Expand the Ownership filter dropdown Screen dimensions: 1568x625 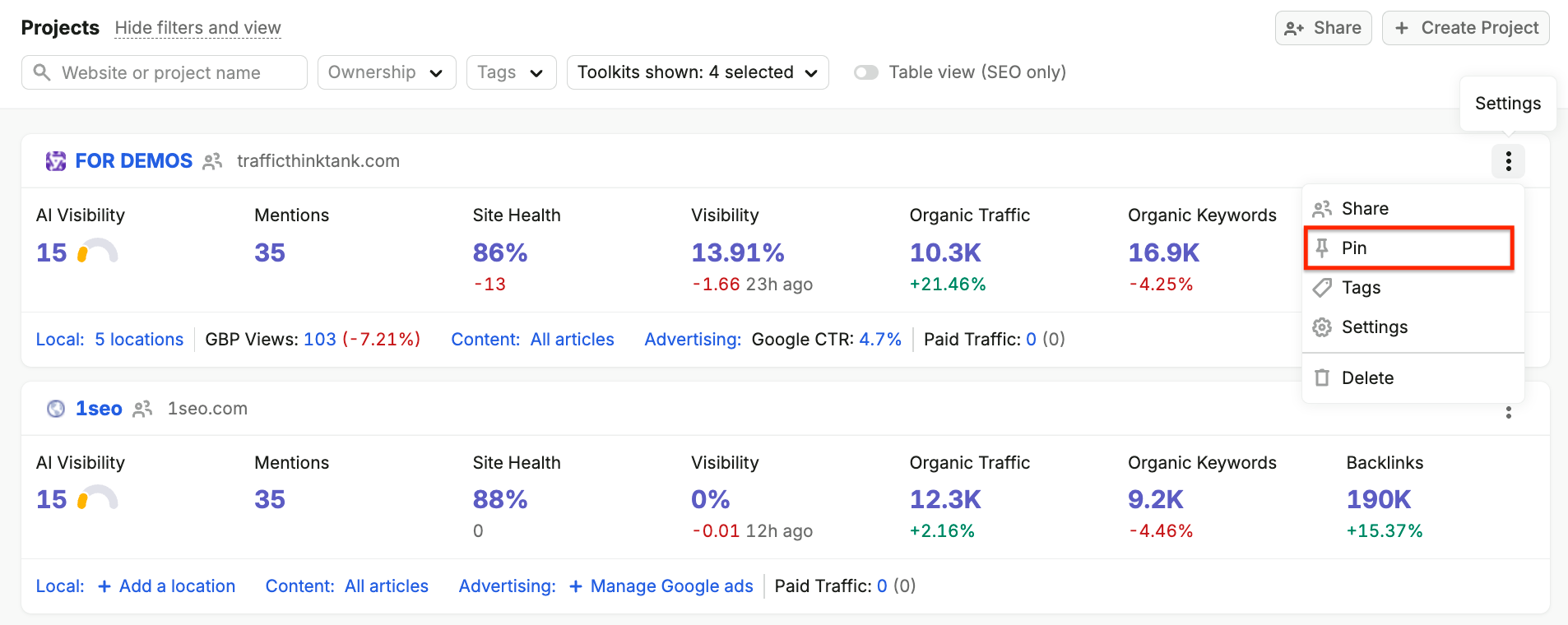[x=387, y=72]
